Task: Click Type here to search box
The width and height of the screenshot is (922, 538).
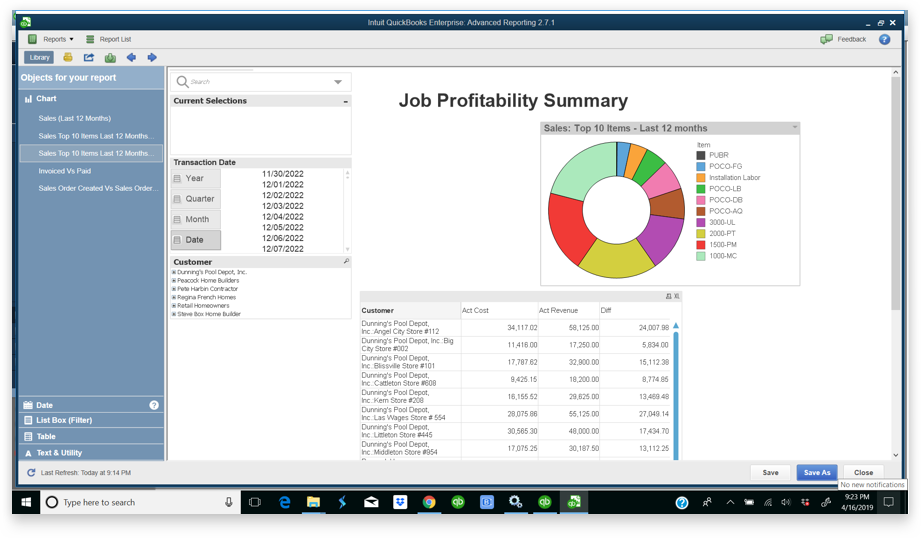Action: tap(140, 502)
